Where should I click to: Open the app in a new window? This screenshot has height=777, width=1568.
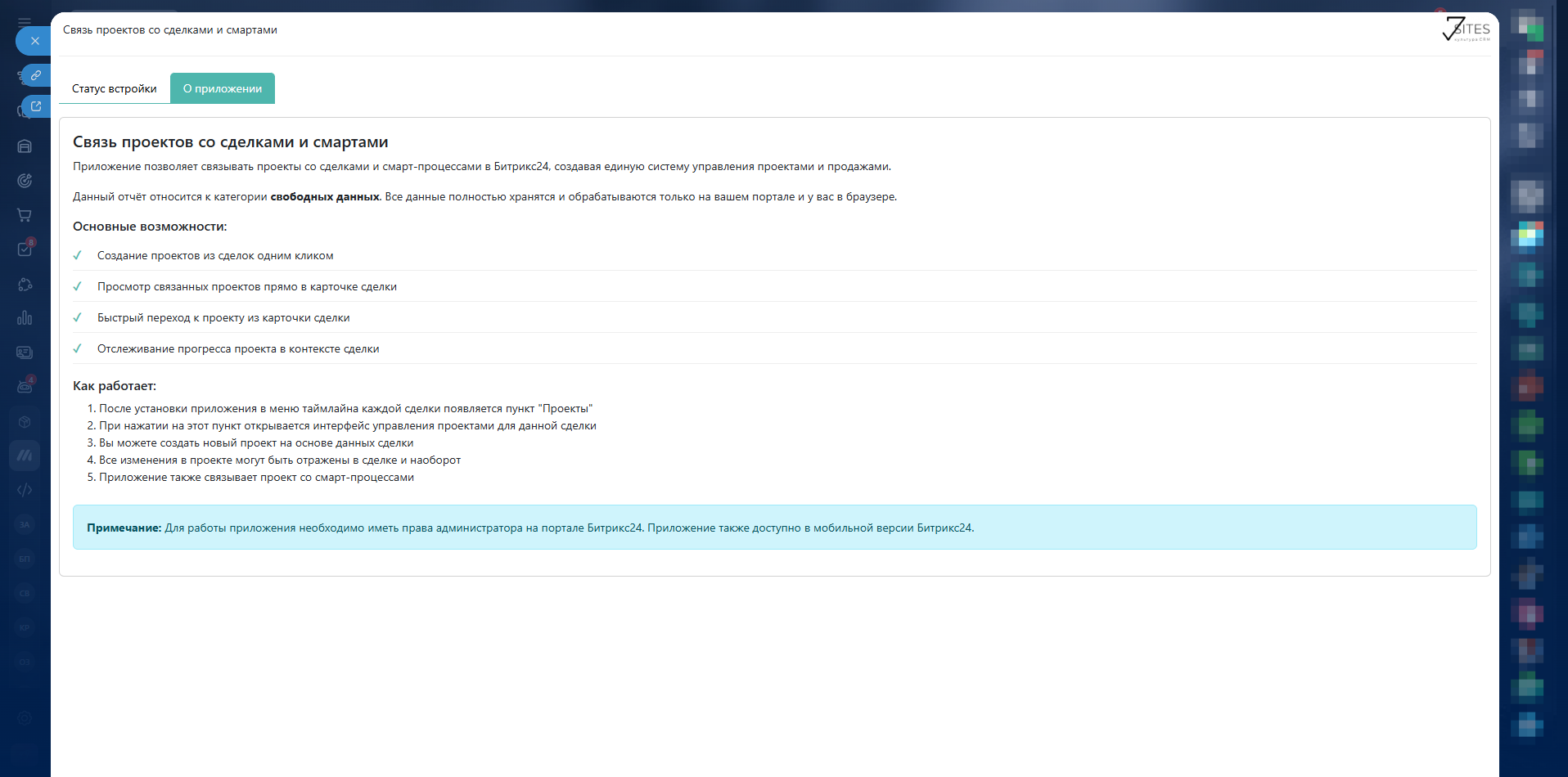tap(36, 106)
